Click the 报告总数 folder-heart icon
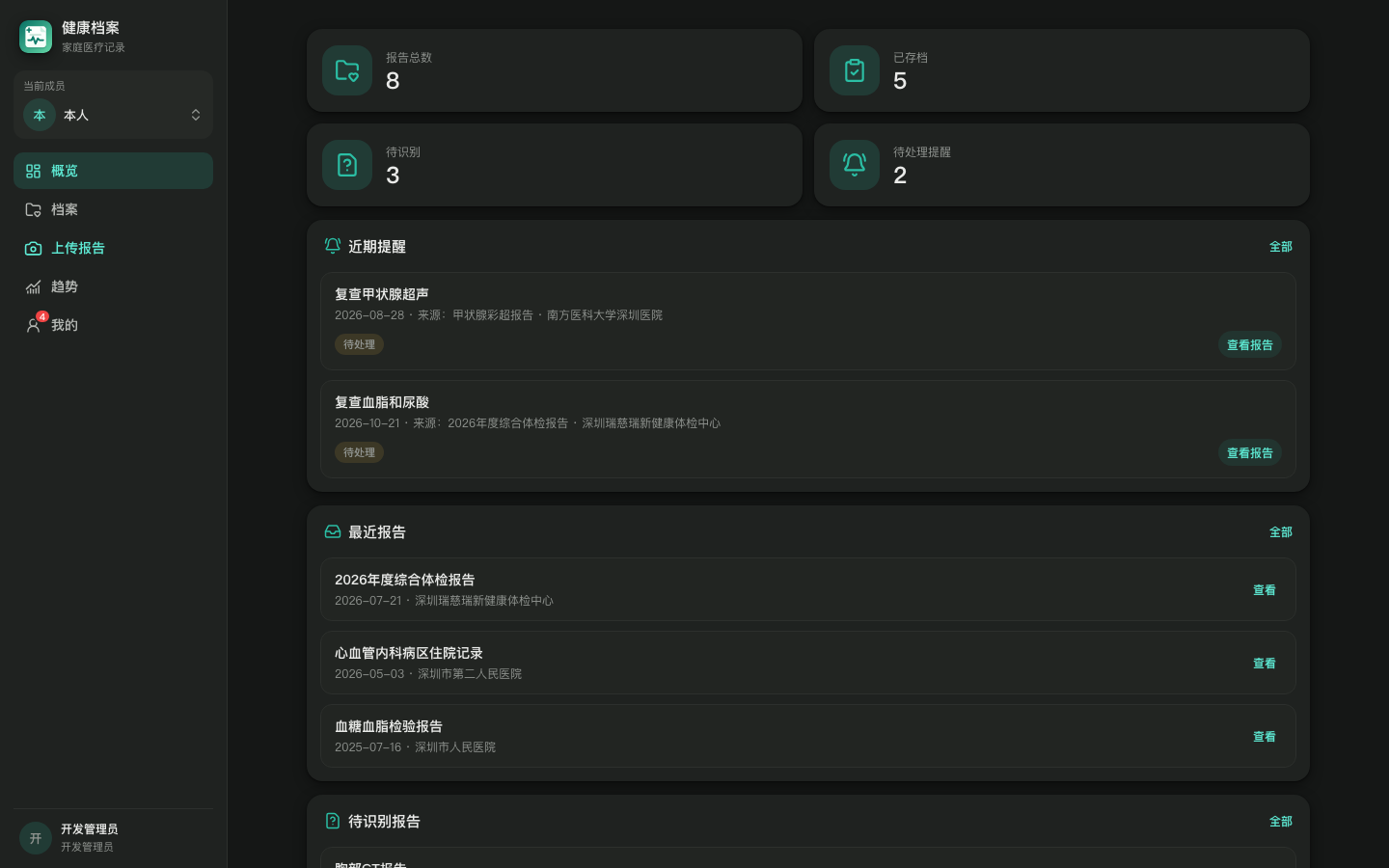The height and width of the screenshot is (868, 1389). pos(347,70)
